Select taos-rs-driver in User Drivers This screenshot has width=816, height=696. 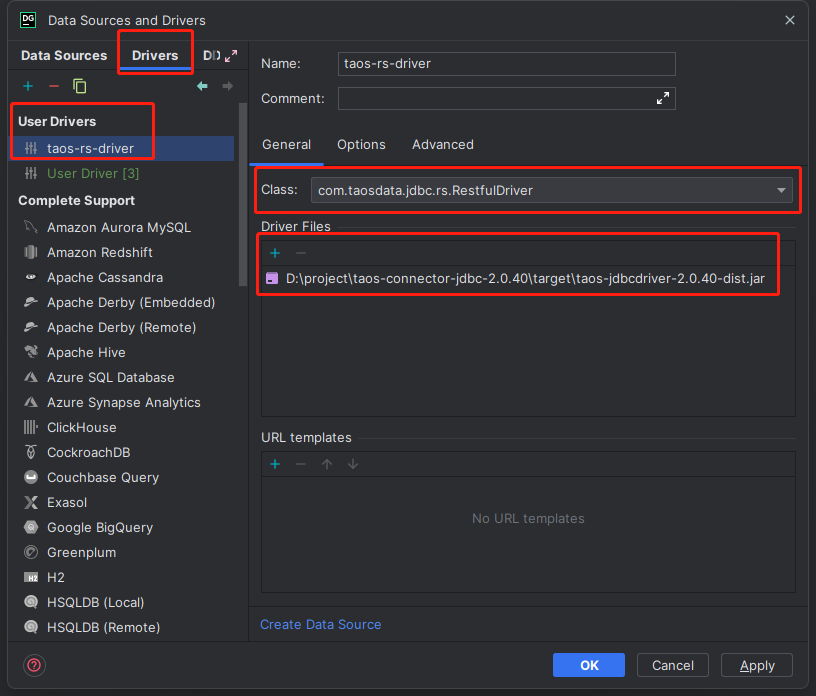click(x=122, y=148)
